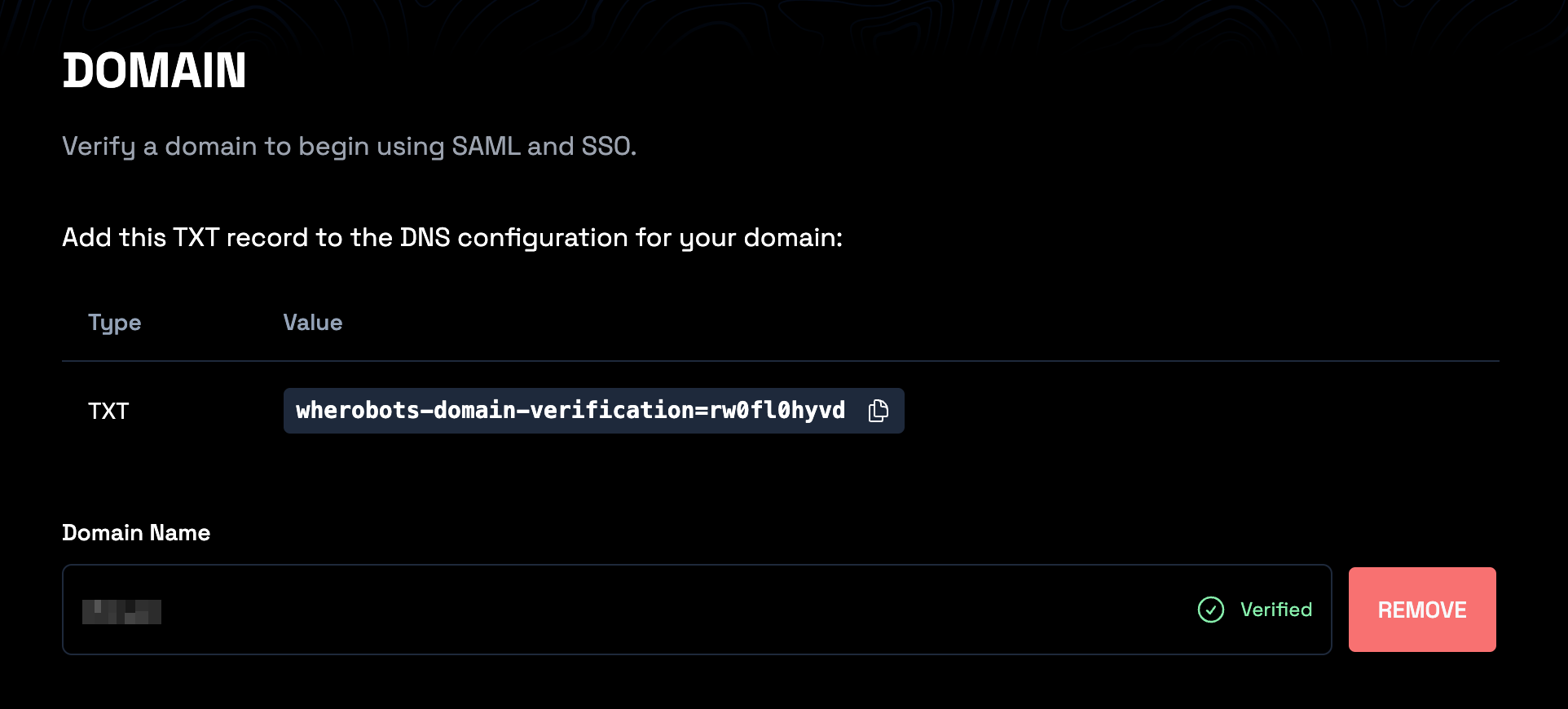The image size is (1568, 709).
Task: Click the Type column header
Action: click(x=114, y=322)
